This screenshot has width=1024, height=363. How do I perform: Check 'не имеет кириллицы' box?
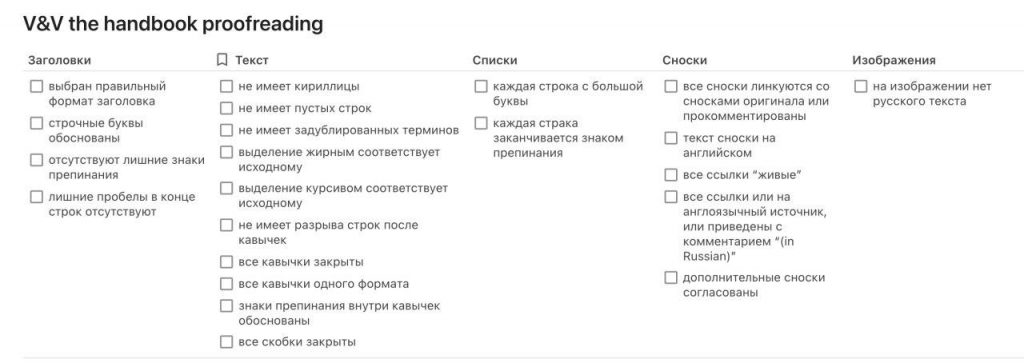pyautogui.click(x=226, y=87)
